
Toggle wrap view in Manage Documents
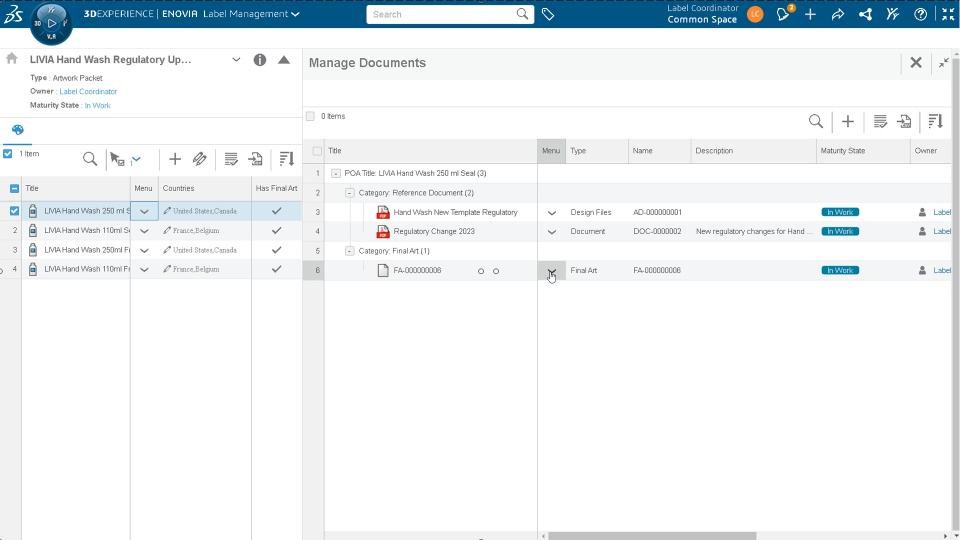(880, 121)
